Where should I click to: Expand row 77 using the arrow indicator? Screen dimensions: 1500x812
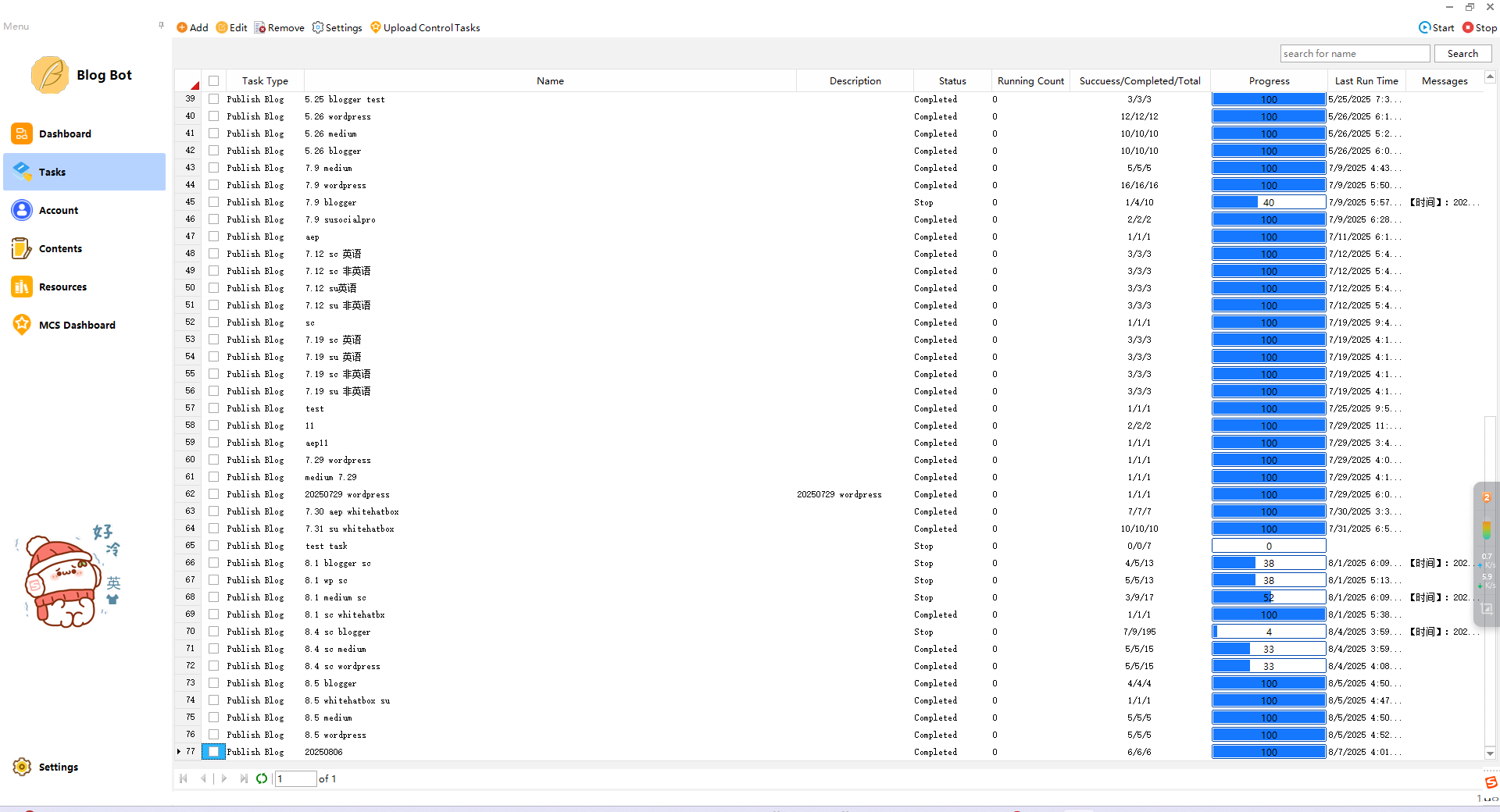(x=179, y=752)
